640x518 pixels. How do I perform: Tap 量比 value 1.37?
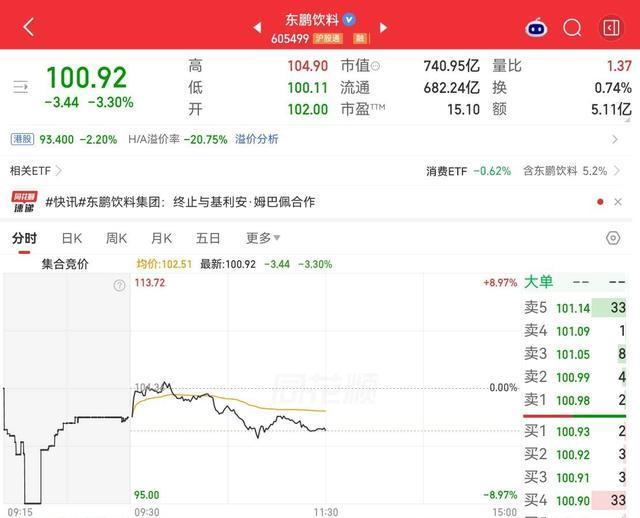click(619, 66)
